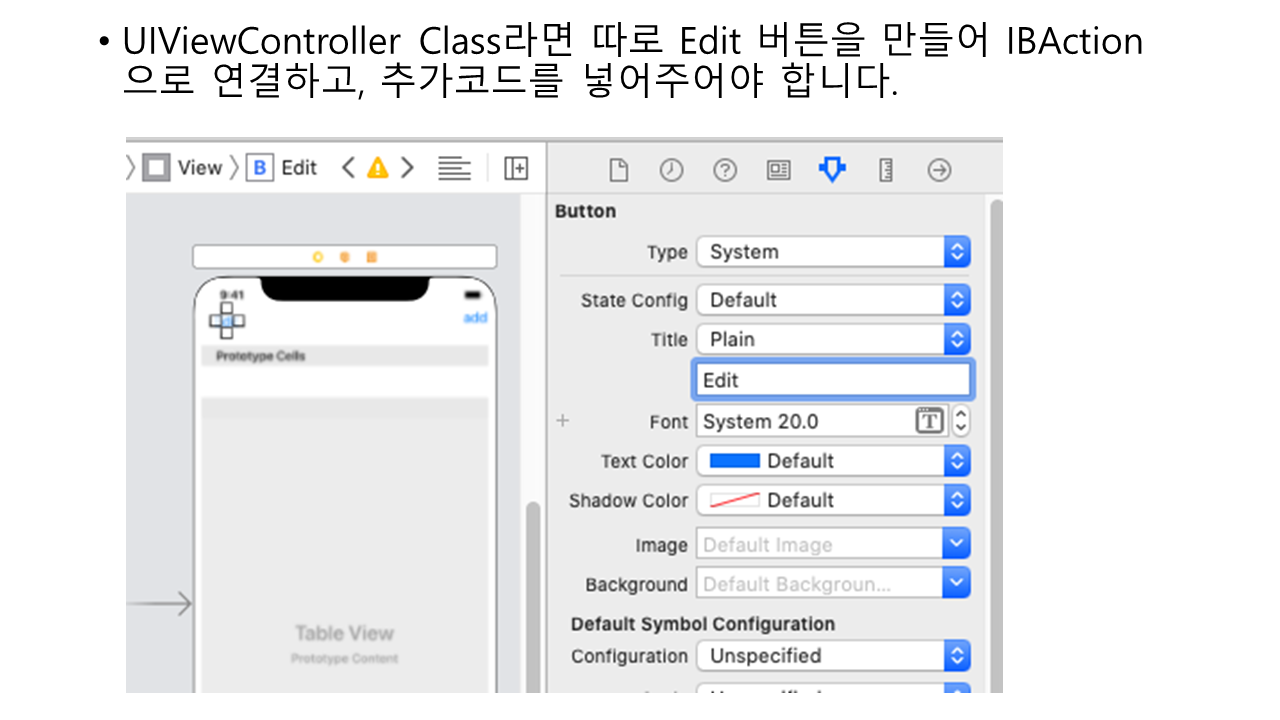Open the Identity inspector tab
The height and width of the screenshot is (720, 1280).
coord(778,171)
